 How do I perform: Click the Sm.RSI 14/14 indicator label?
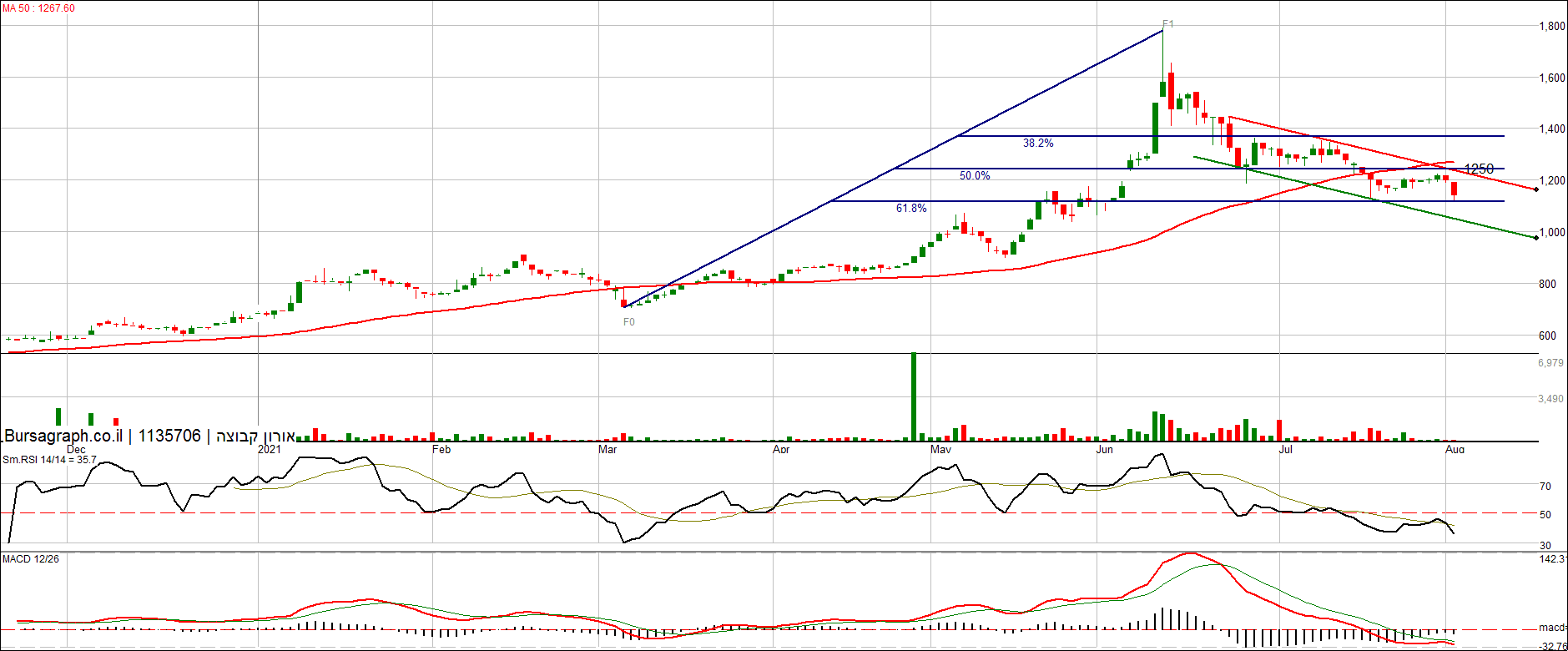[49, 460]
